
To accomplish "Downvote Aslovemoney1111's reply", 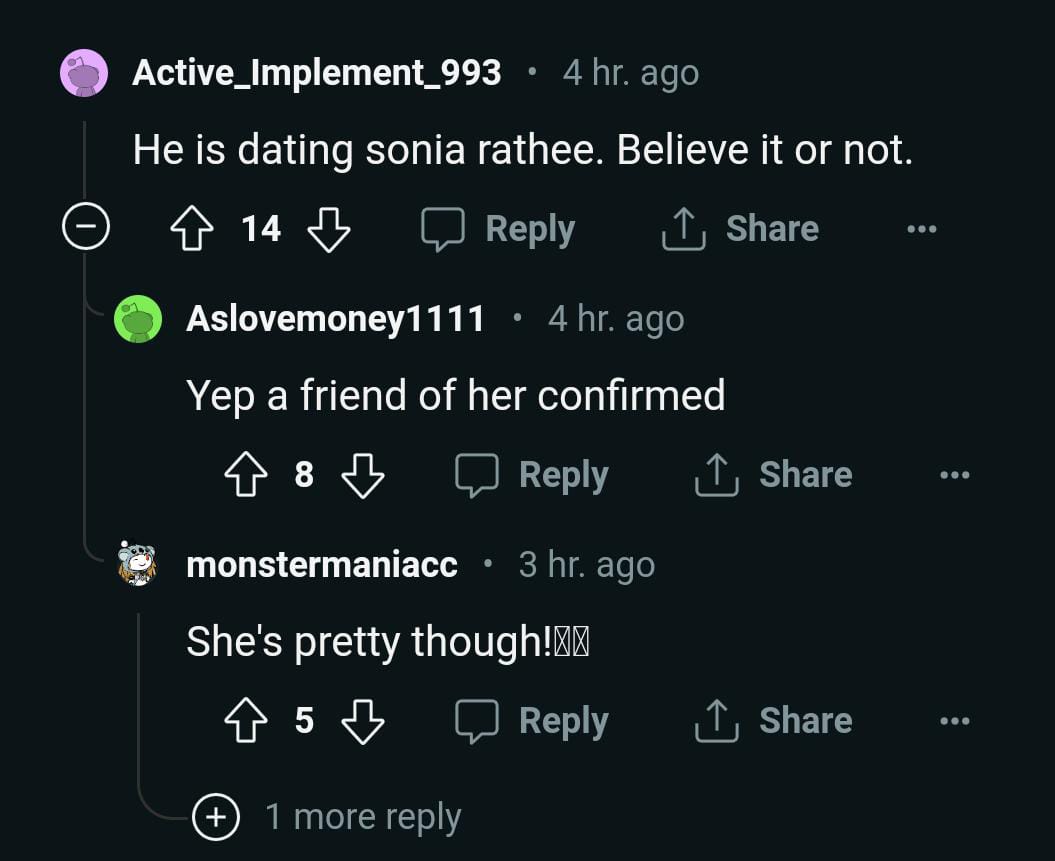I will (363, 474).
